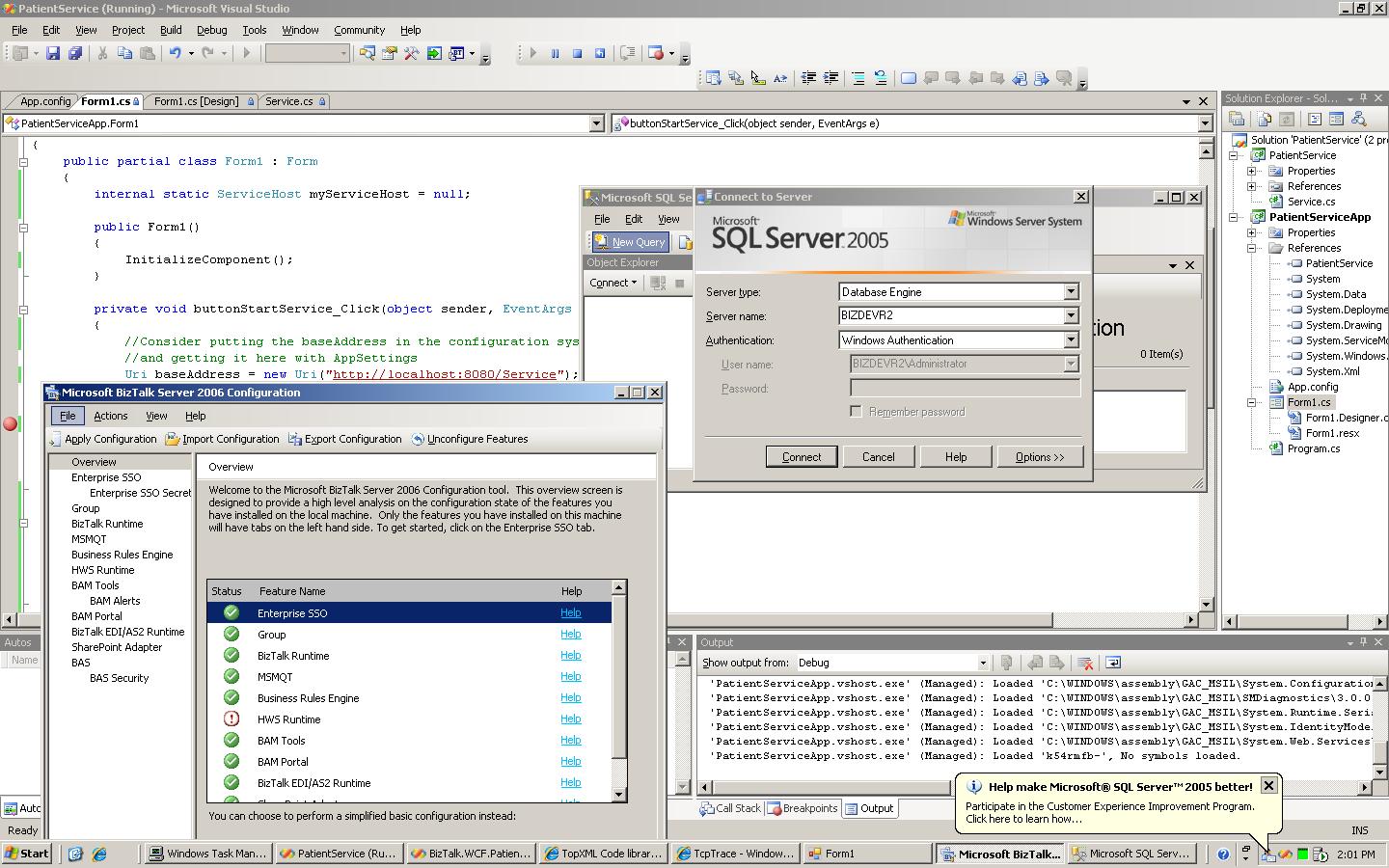This screenshot has width=1389, height=868.
Task: Collapse PatientServiceApp References node
Action: [1252, 248]
